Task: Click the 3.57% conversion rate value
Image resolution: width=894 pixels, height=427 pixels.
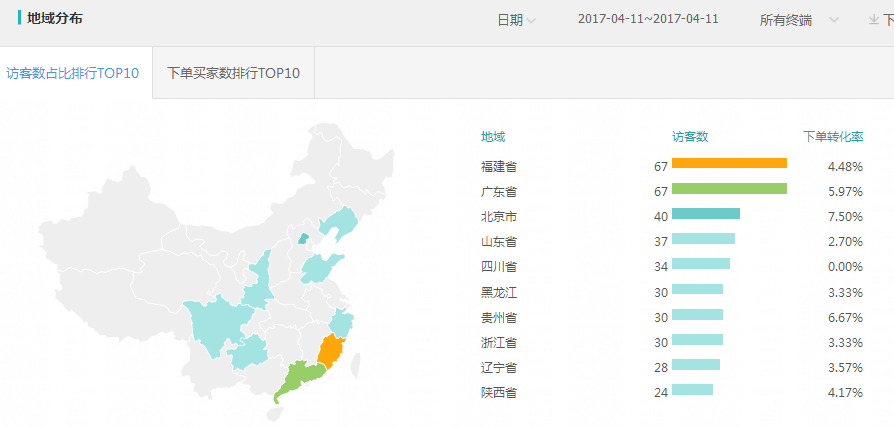Action: [x=845, y=368]
